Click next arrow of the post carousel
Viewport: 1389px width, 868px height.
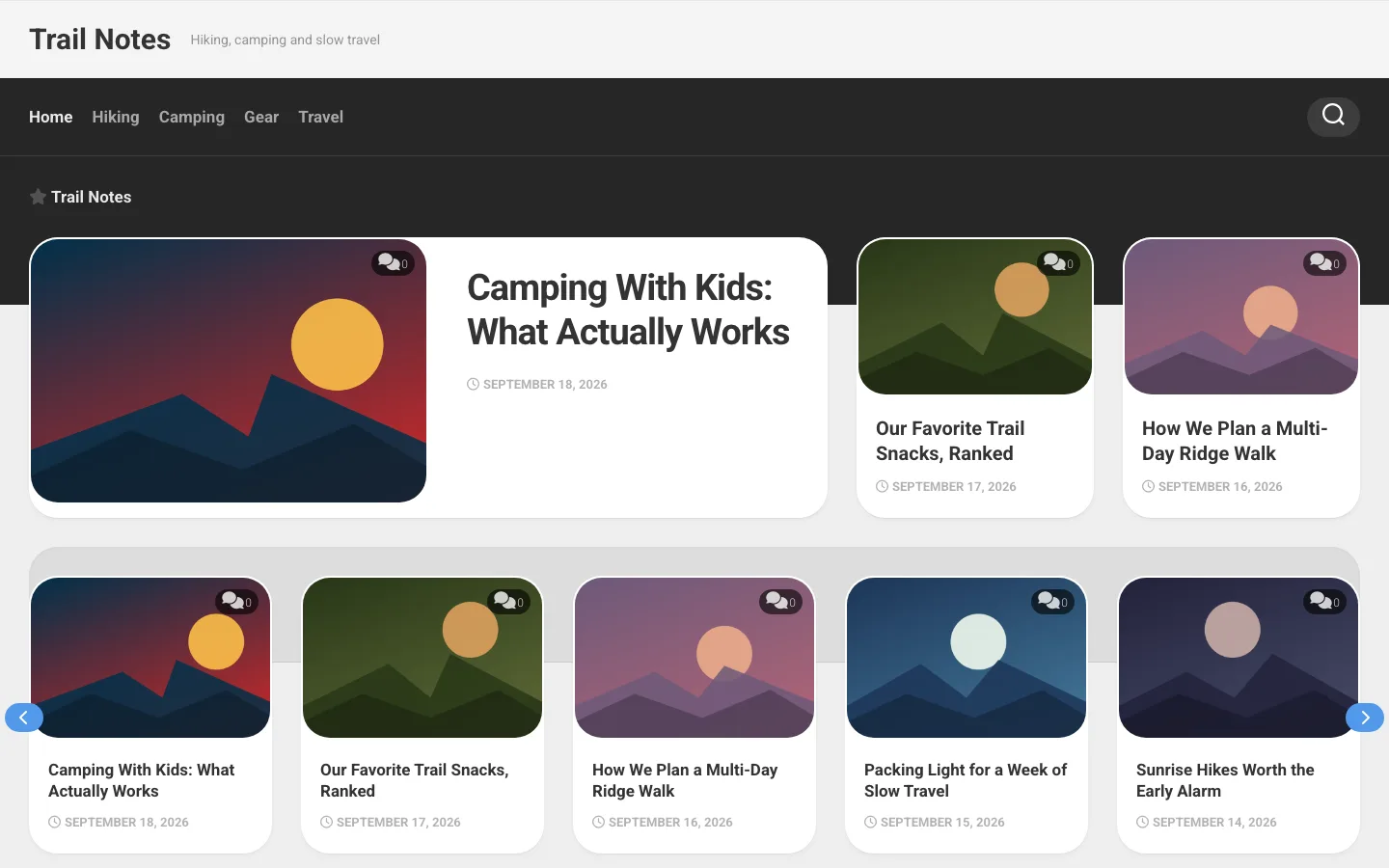click(1365, 718)
